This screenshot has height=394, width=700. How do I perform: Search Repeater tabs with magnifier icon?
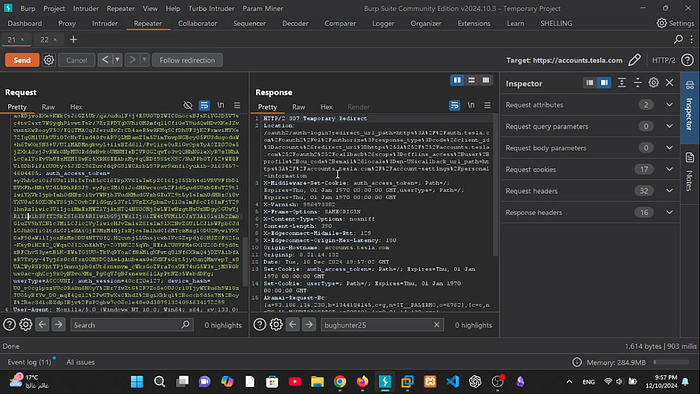(678, 40)
